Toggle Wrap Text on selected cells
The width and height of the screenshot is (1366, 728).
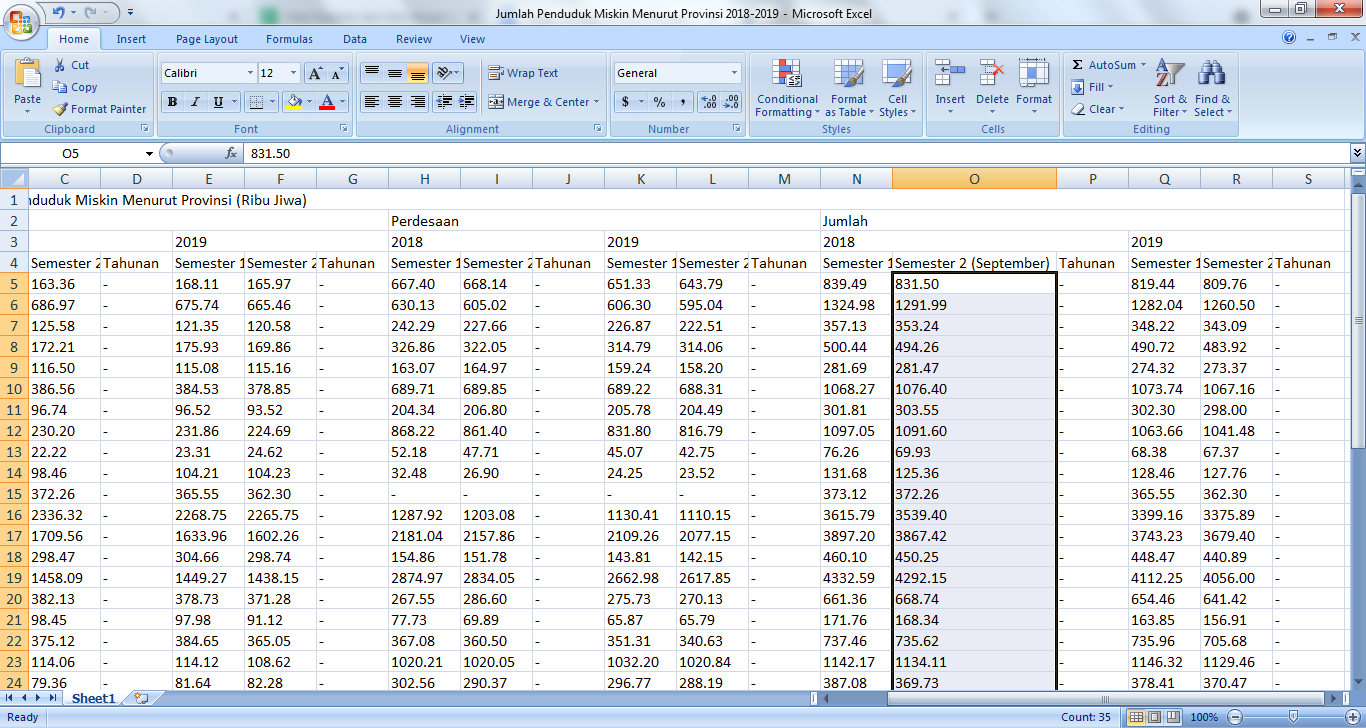[x=523, y=73]
